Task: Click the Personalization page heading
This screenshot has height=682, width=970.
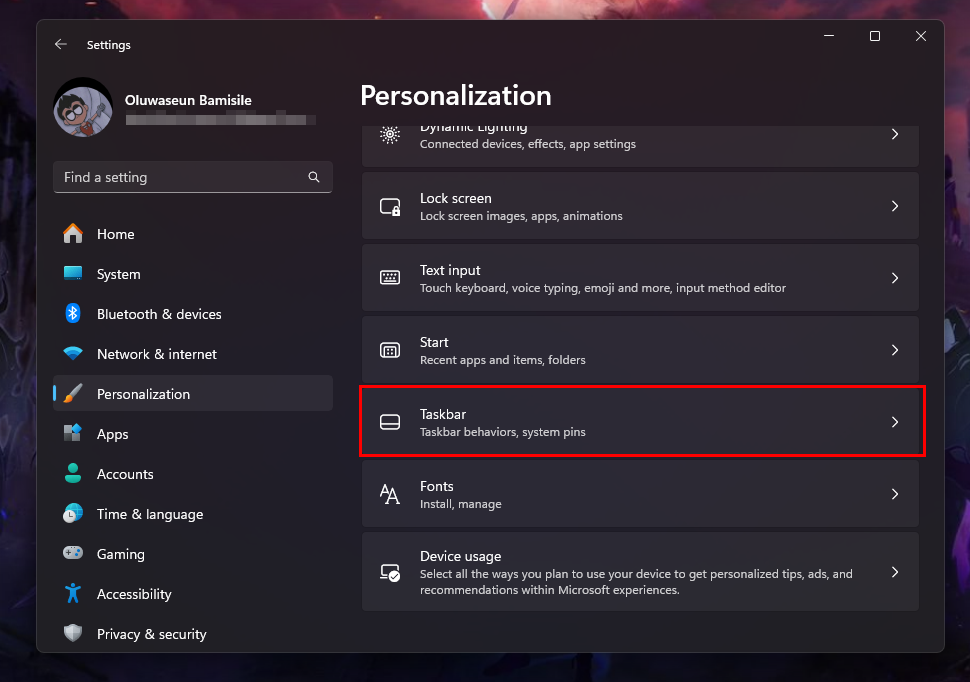Action: pyautogui.click(x=456, y=96)
